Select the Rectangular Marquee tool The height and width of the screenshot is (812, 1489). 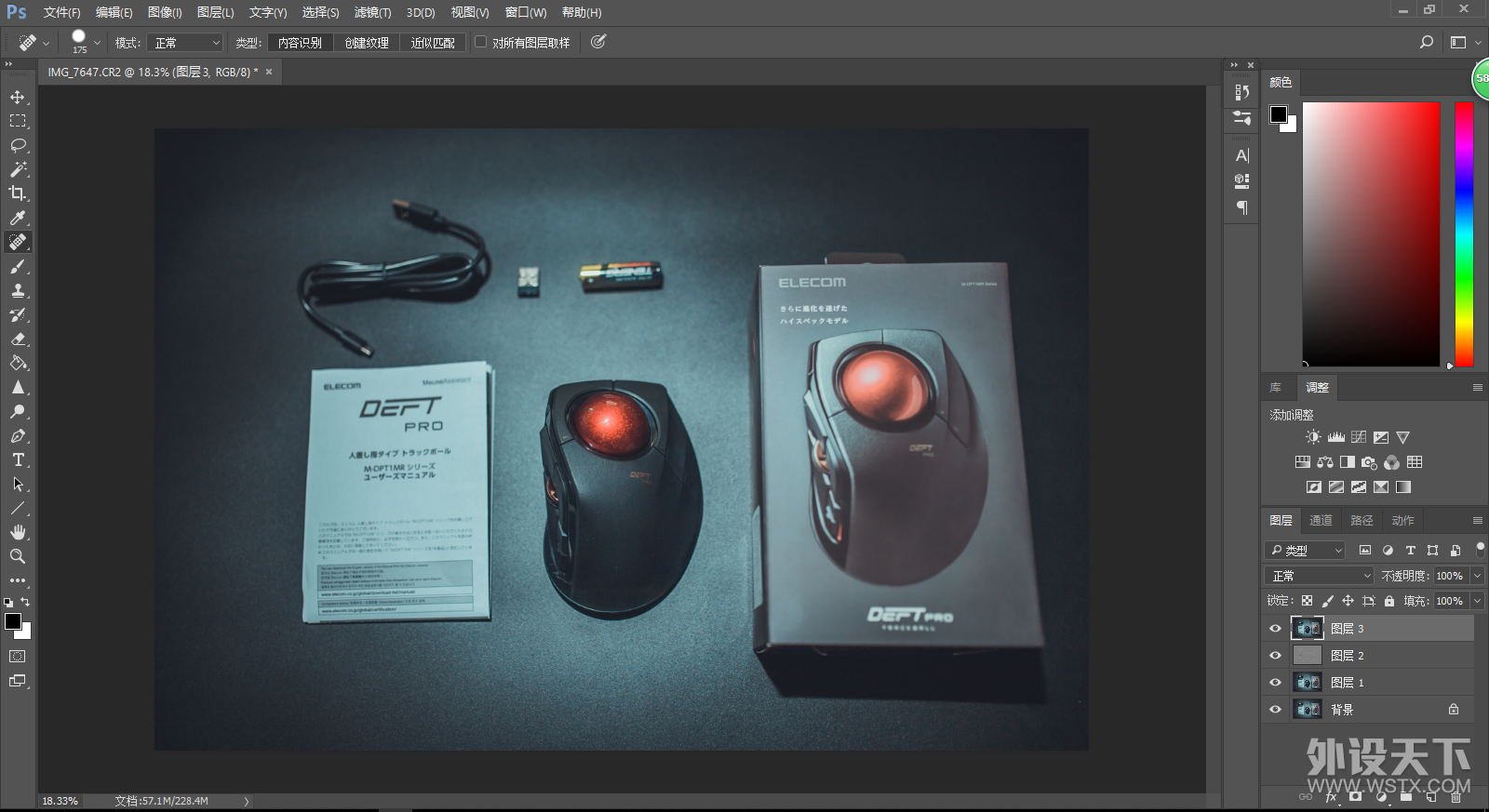[18, 121]
